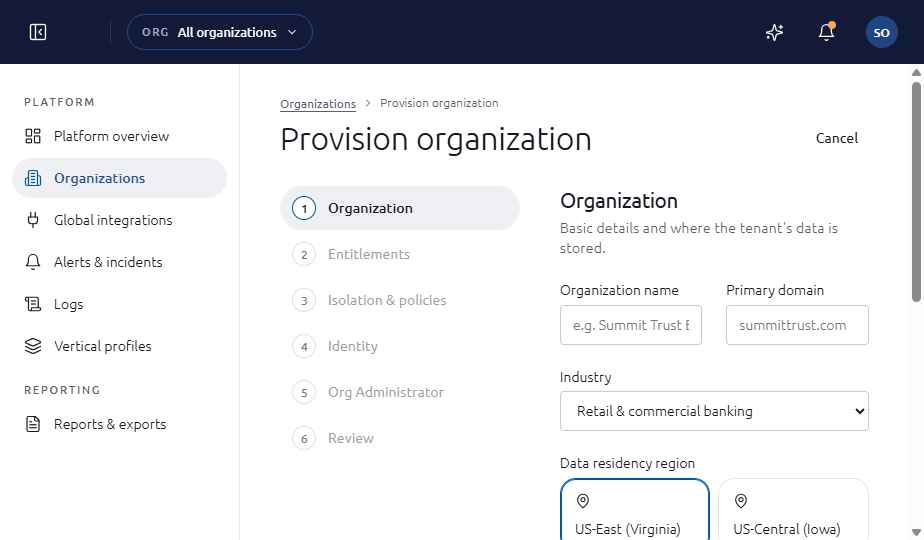Follow the Organizations breadcrumb link
924x540 pixels.
[x=318, y=104]
